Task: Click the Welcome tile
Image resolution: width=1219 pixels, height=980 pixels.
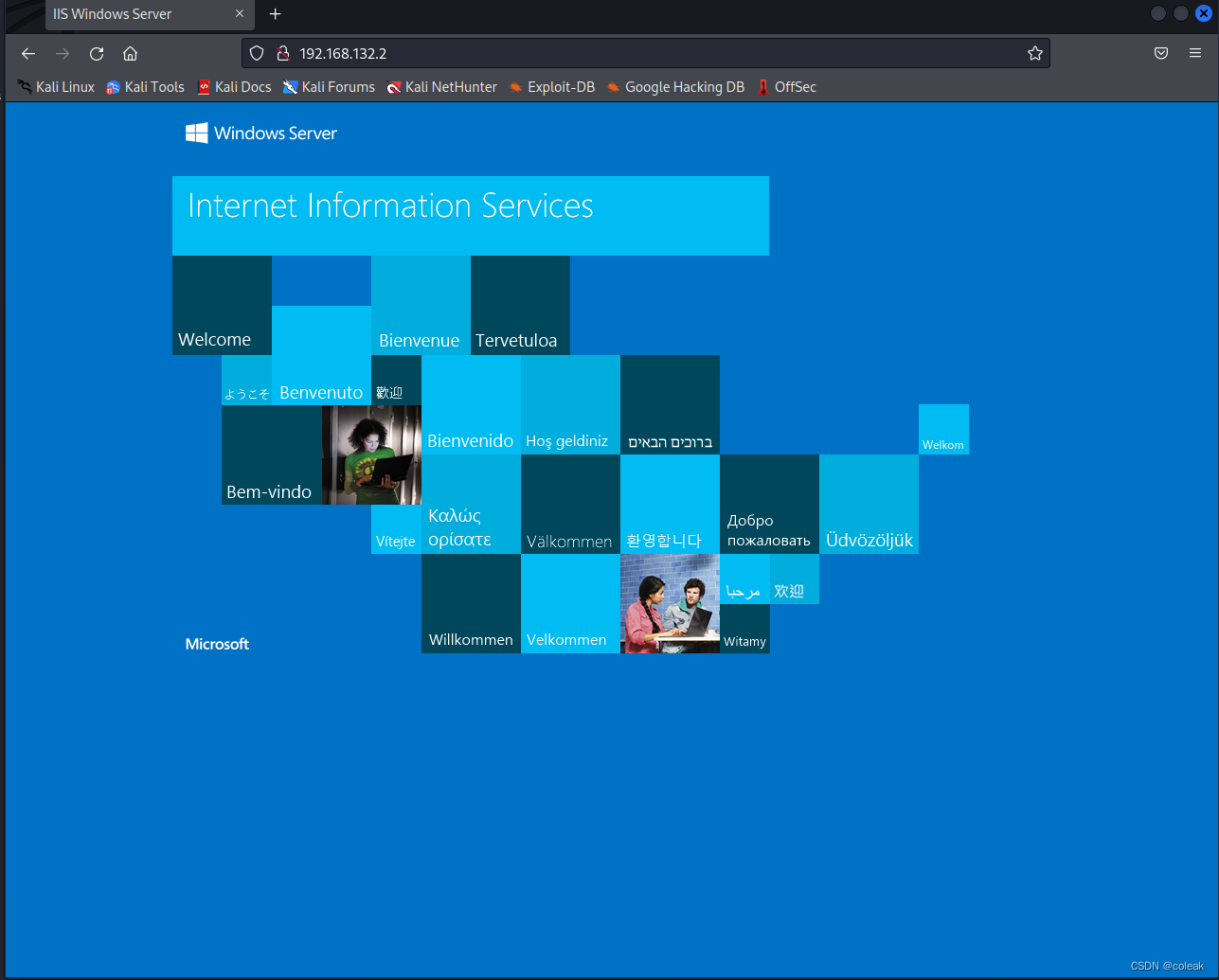Action: point(222,305)
